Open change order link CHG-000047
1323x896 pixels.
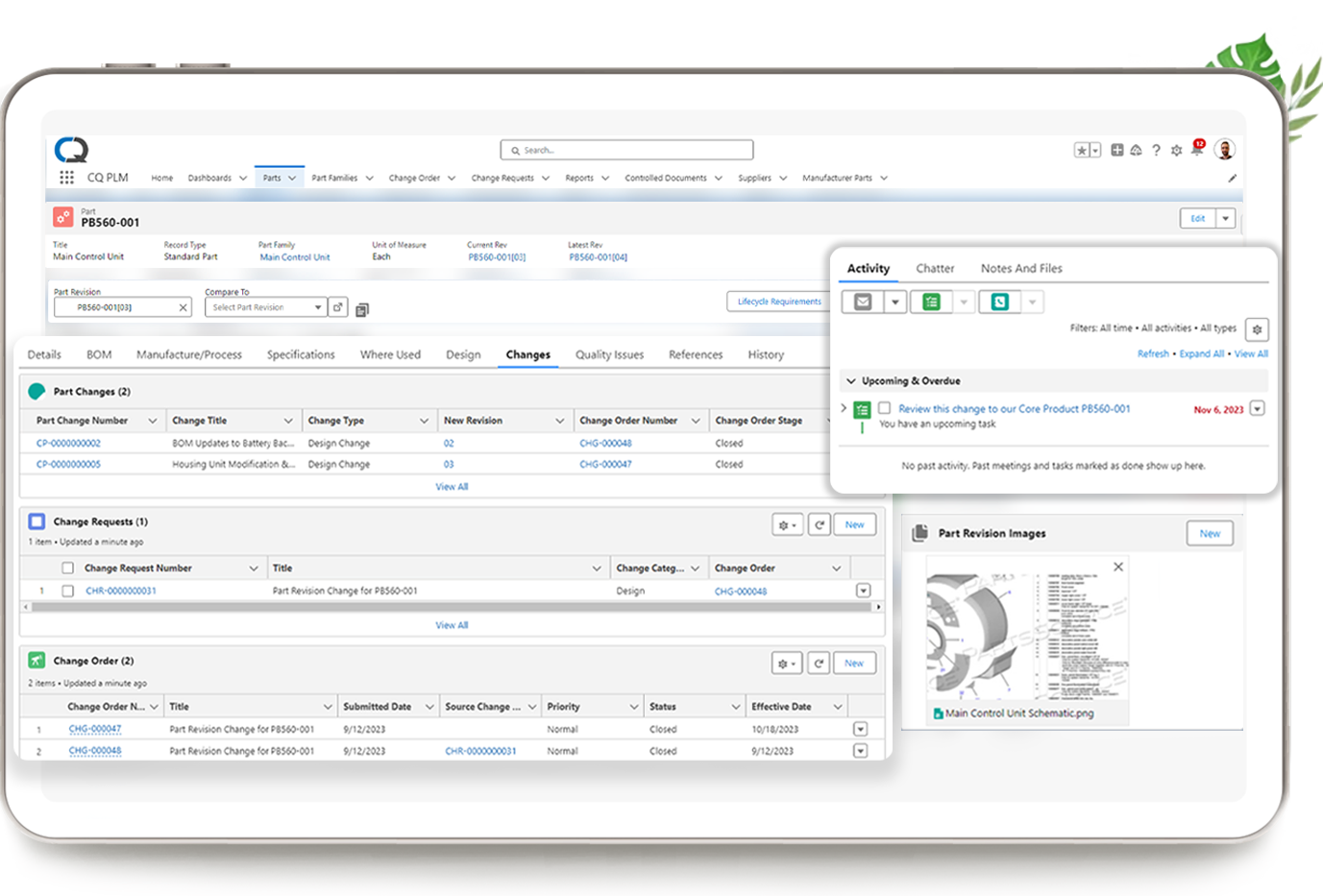95,730
